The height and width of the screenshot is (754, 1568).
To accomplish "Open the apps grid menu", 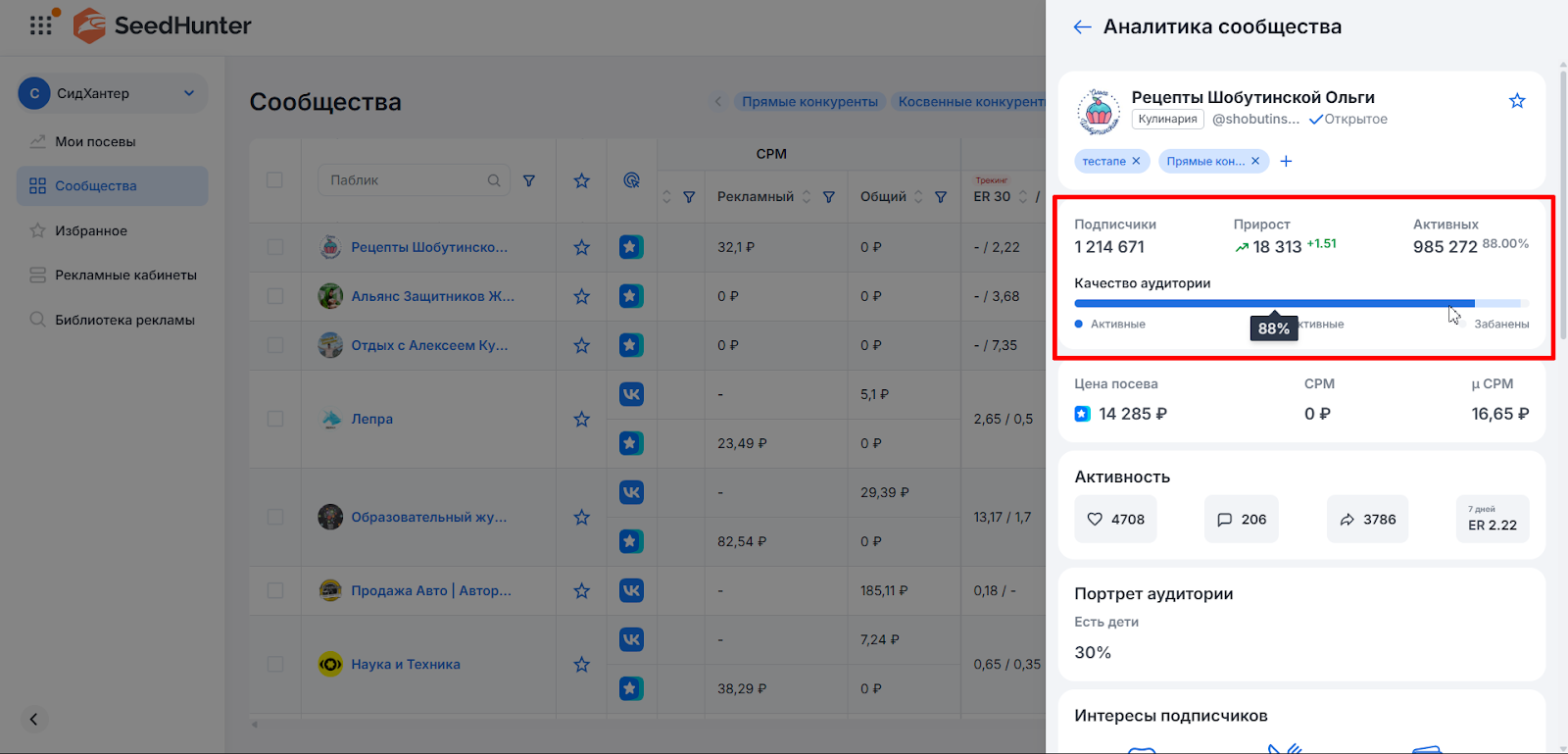I will click(41, 25).
